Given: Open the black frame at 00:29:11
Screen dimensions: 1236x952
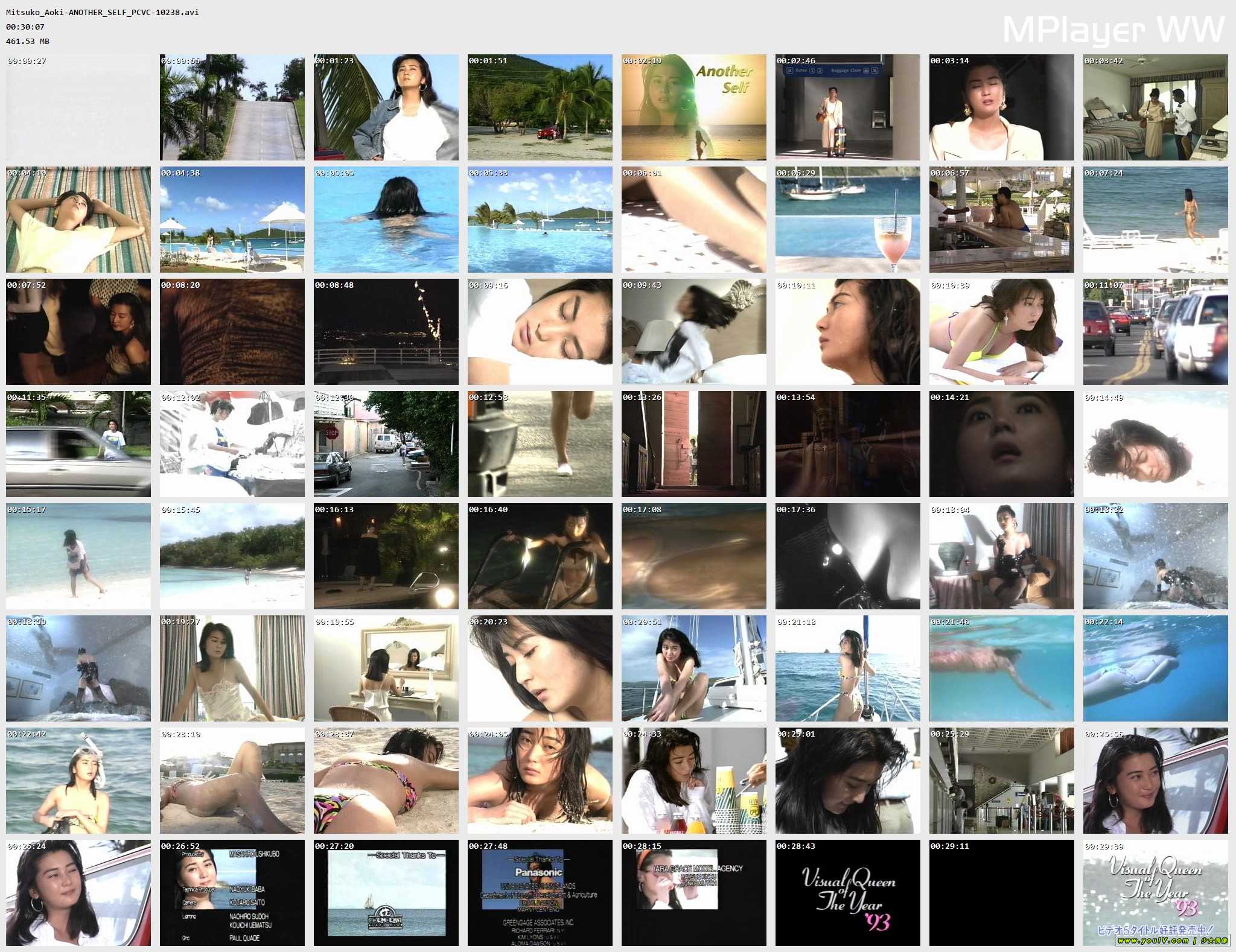Looking at the screenshot, I should pyautogui.click(x=1002, y=893).
